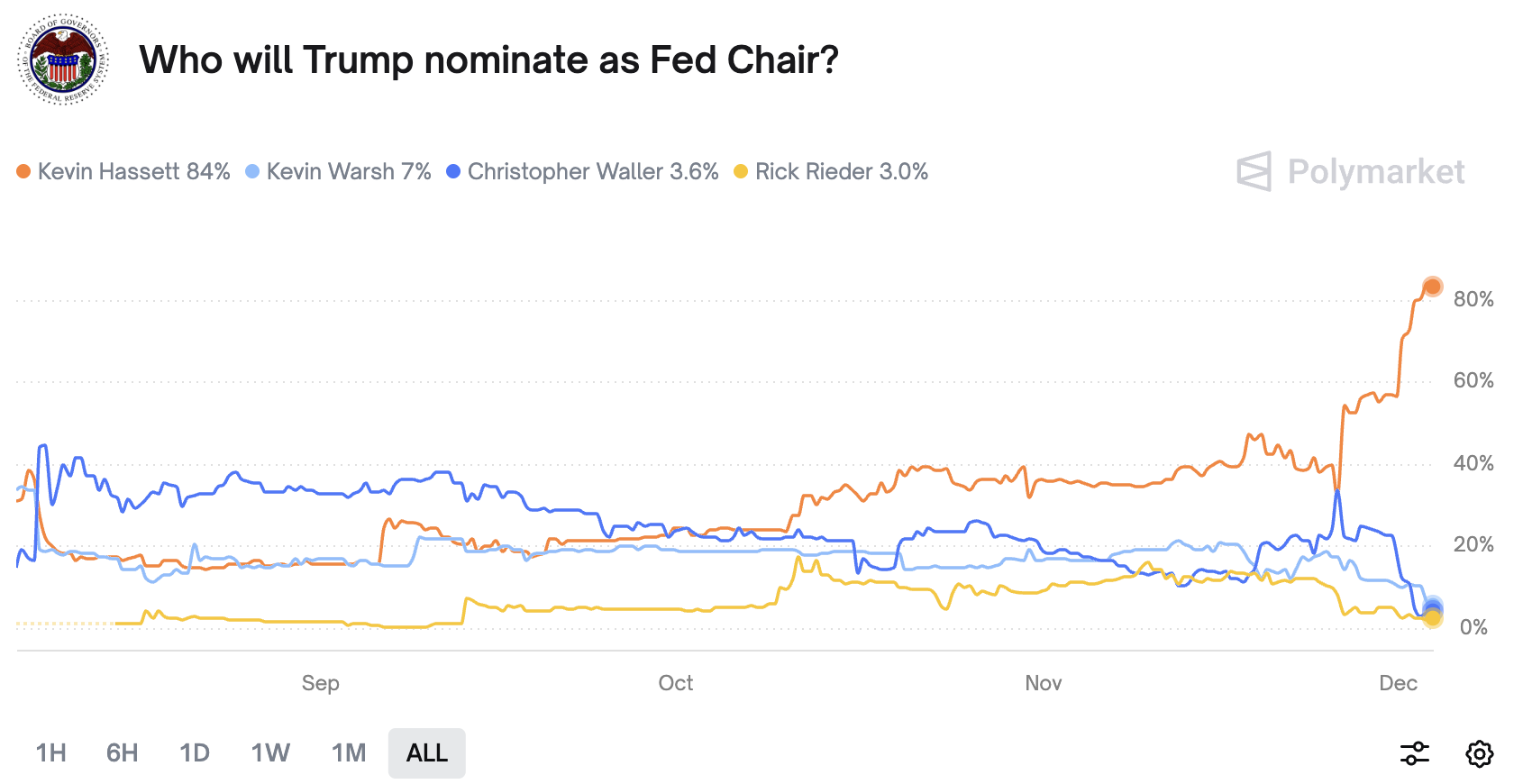Click the Rick Rieder 3.0% legend label
Viewport: 1523px width, 784px height.
pos(842,171)
